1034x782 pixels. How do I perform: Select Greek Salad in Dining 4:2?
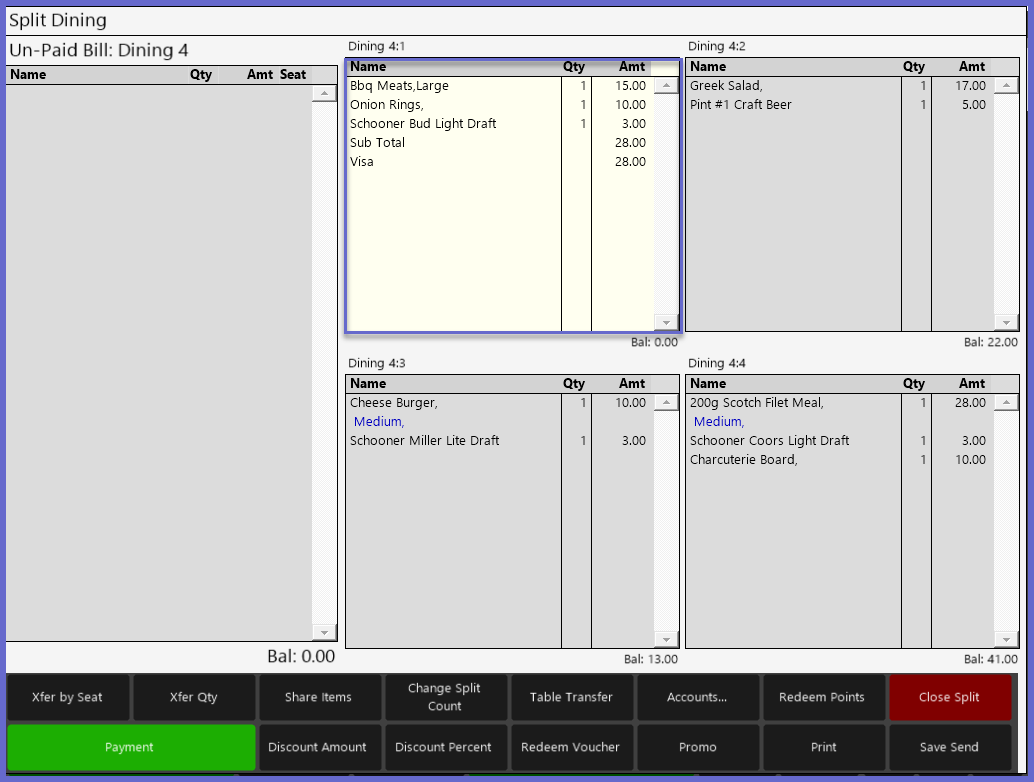point(726,86)
